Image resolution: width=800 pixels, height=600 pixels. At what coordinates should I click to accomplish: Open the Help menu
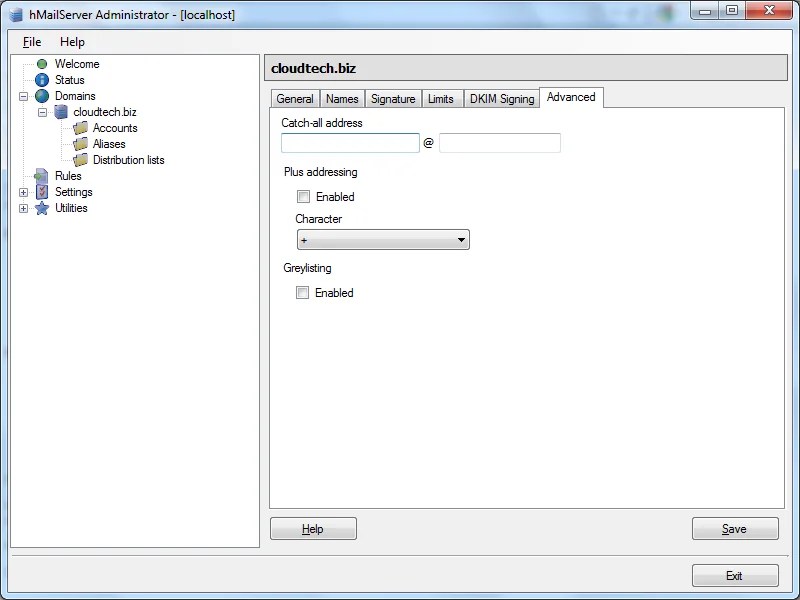(x=72, y=42)
